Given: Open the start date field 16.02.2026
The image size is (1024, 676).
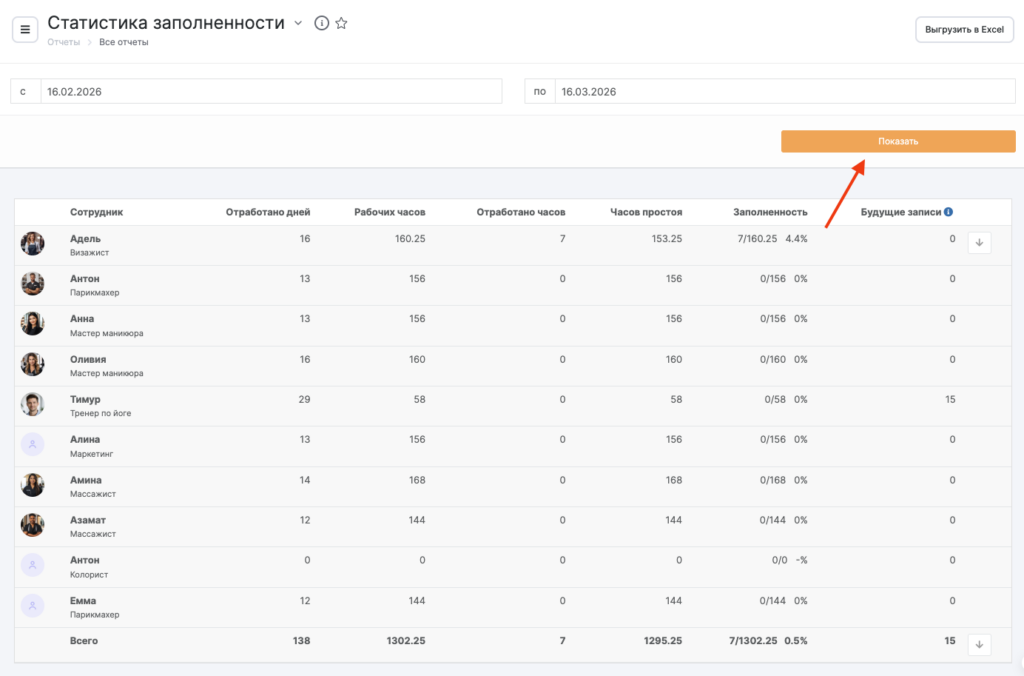Looking at the screenshot, I should pos(270,91).
